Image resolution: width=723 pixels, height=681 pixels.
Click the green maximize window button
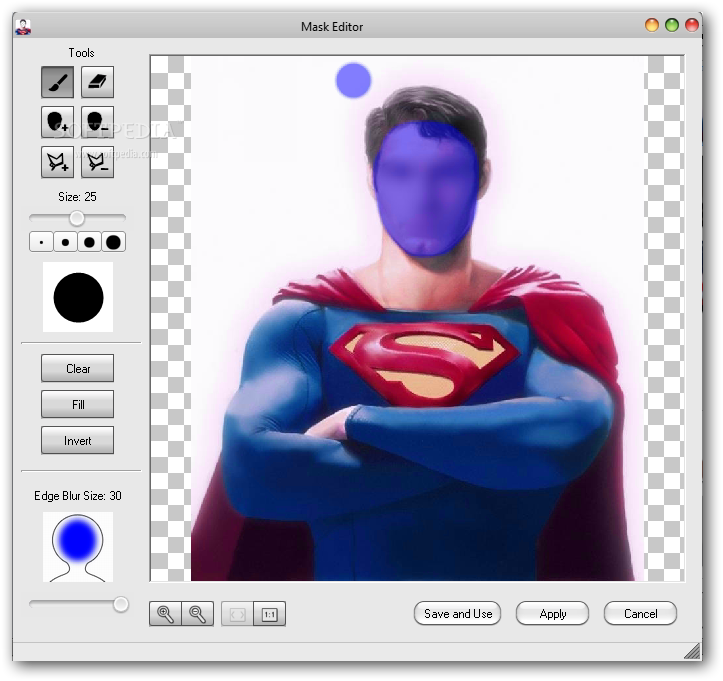[672, 25]
